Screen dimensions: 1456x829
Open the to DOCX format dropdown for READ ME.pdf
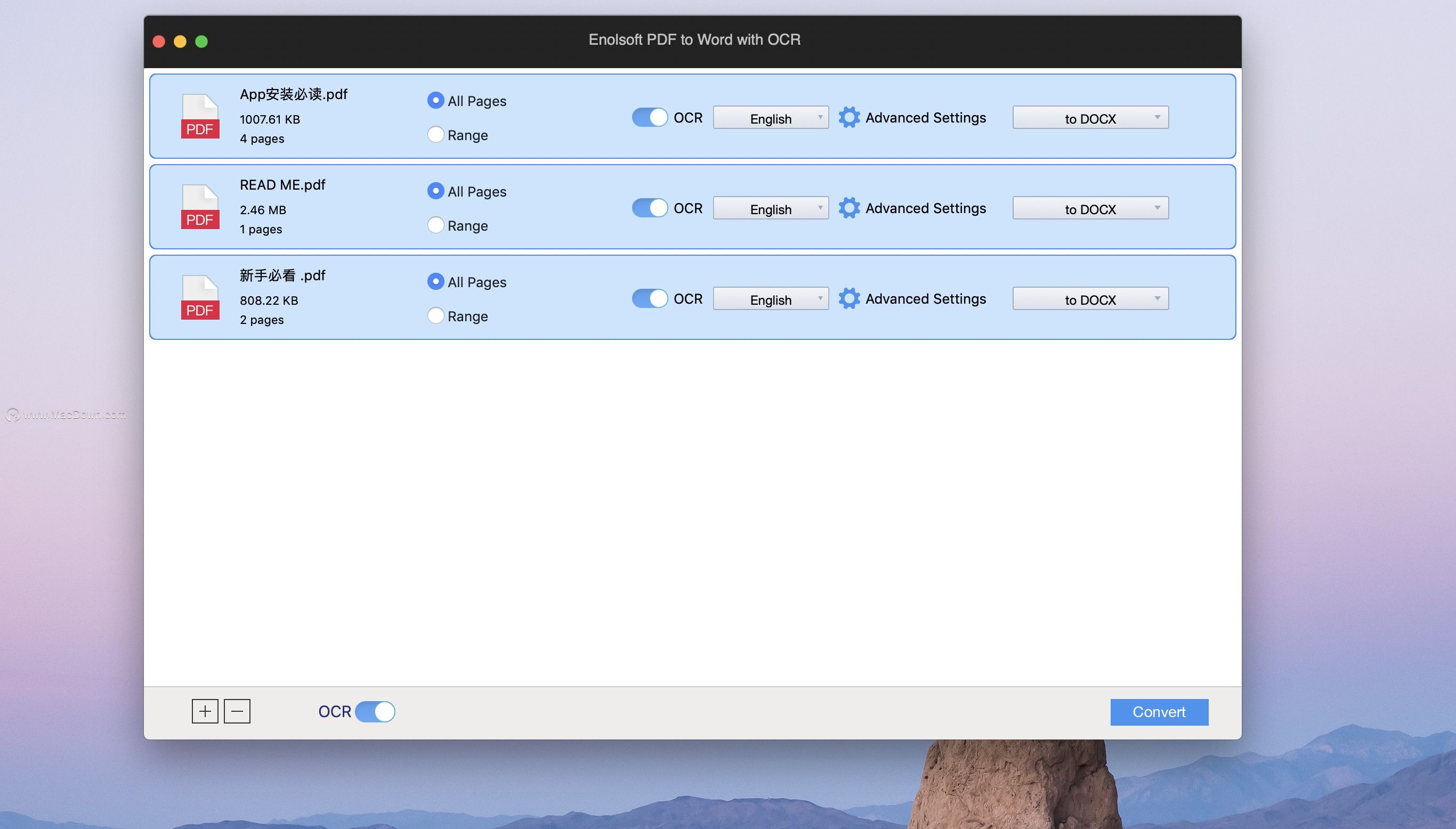coord(1090,208)
